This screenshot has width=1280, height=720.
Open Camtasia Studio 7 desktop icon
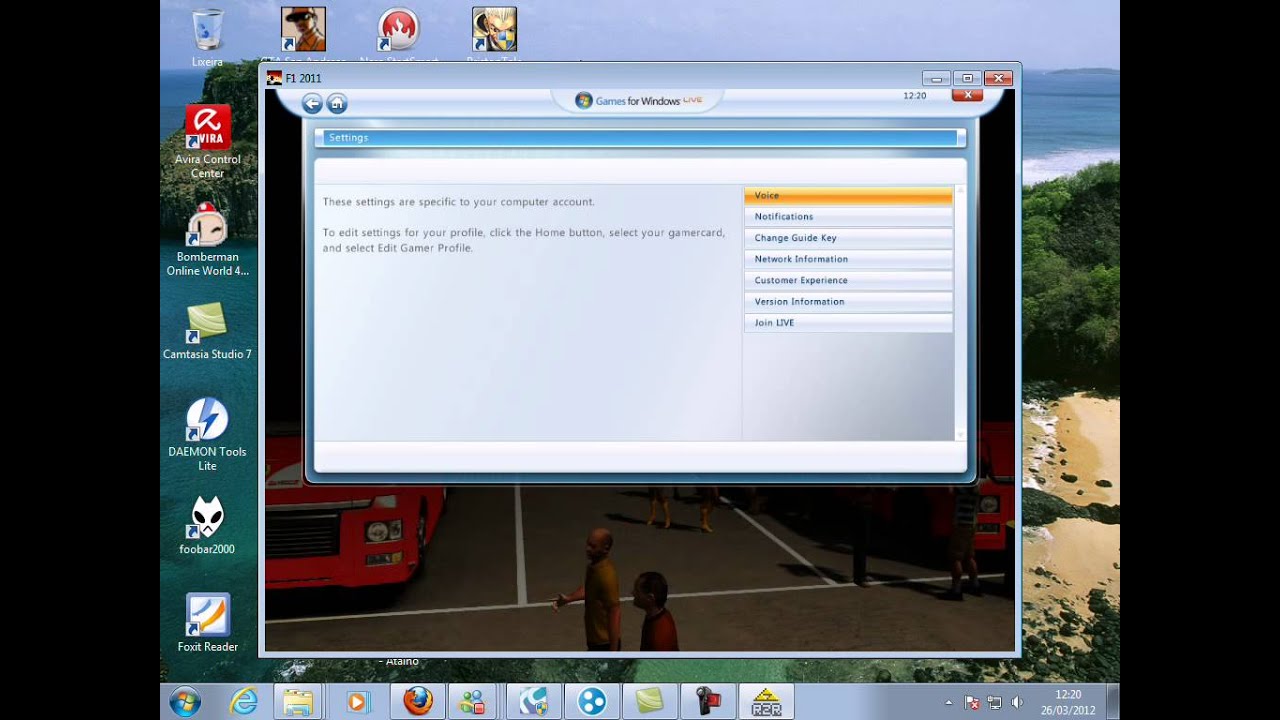[x=208, y=330]
